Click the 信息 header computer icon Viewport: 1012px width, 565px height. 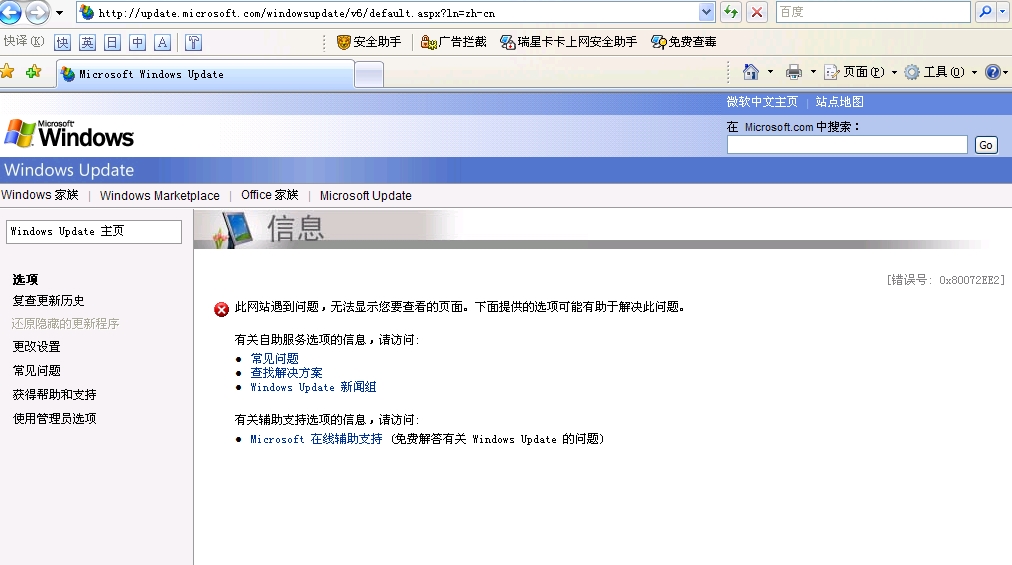[232, 230]
